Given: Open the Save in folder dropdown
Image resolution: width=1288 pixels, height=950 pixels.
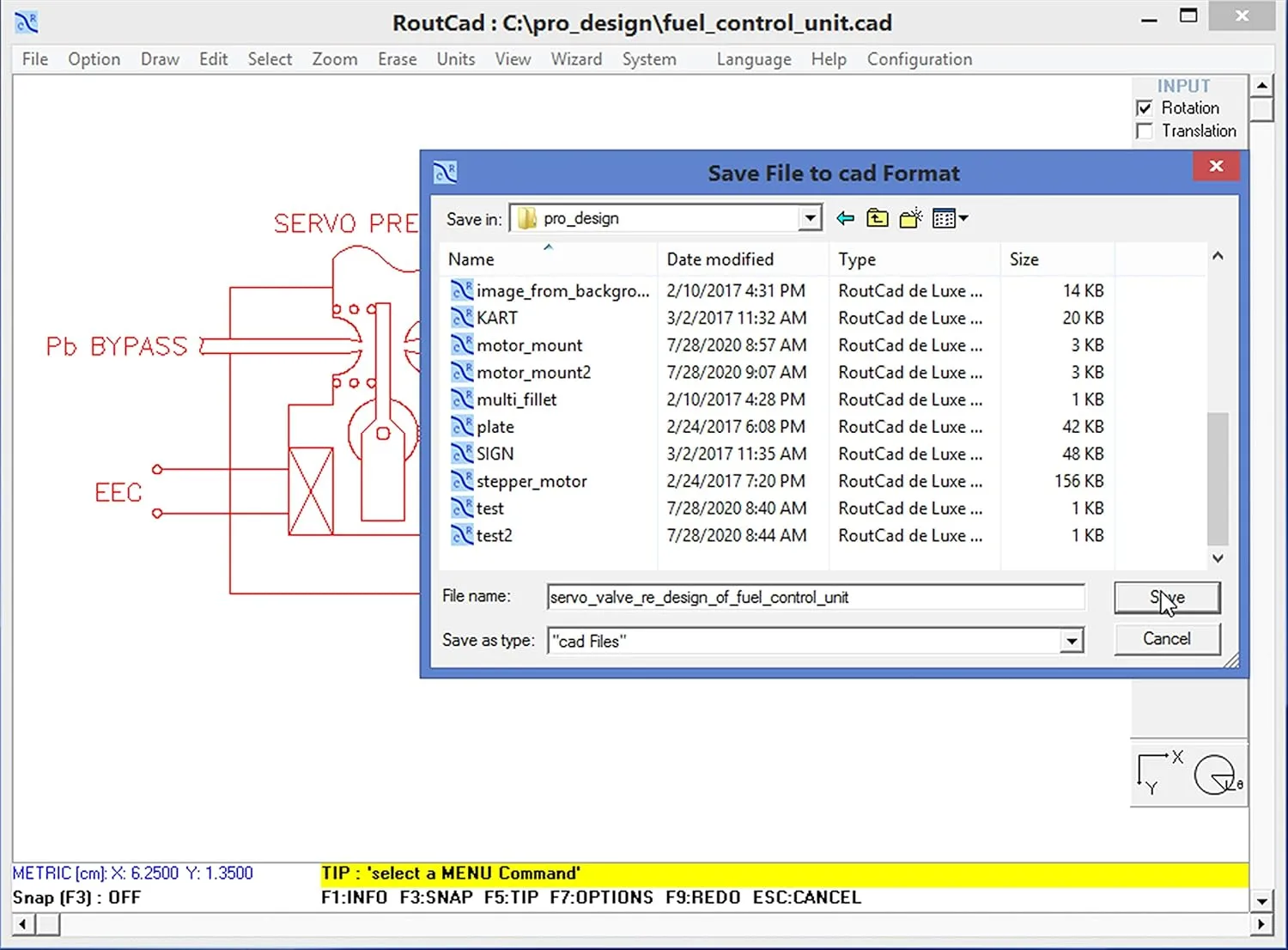Looking at the screenshot, I should click(808, 217).
